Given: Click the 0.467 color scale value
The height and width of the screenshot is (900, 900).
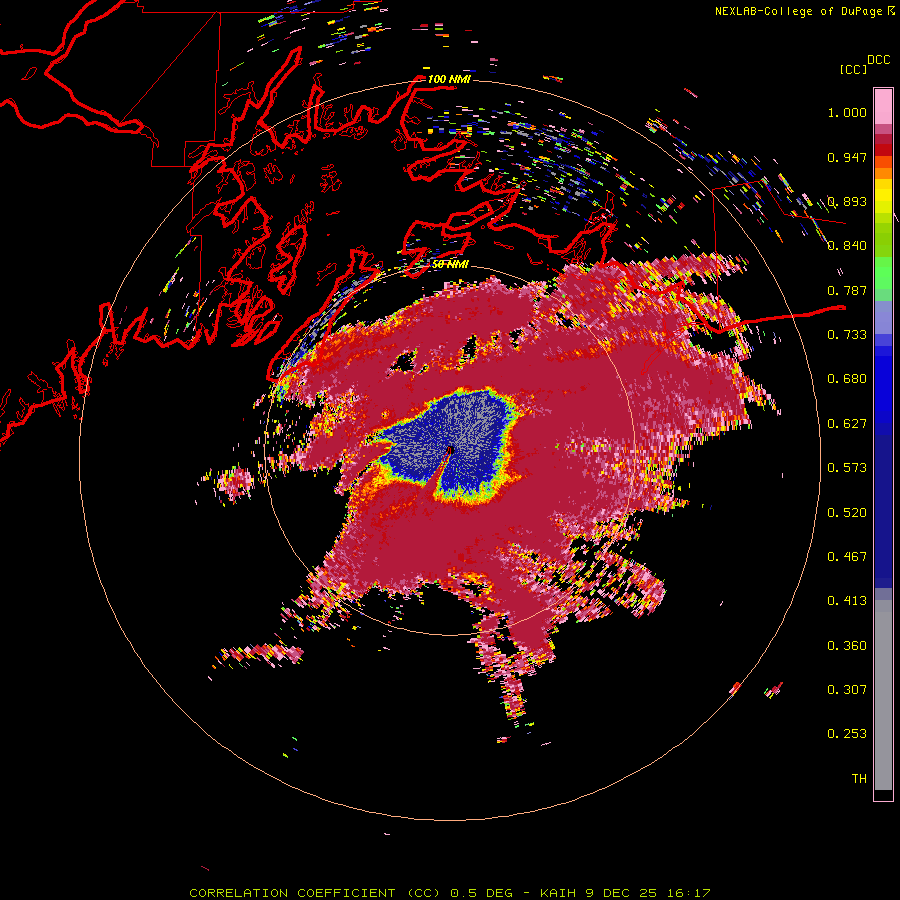Looking at the screenshot, I should click(x=847, y=557).
